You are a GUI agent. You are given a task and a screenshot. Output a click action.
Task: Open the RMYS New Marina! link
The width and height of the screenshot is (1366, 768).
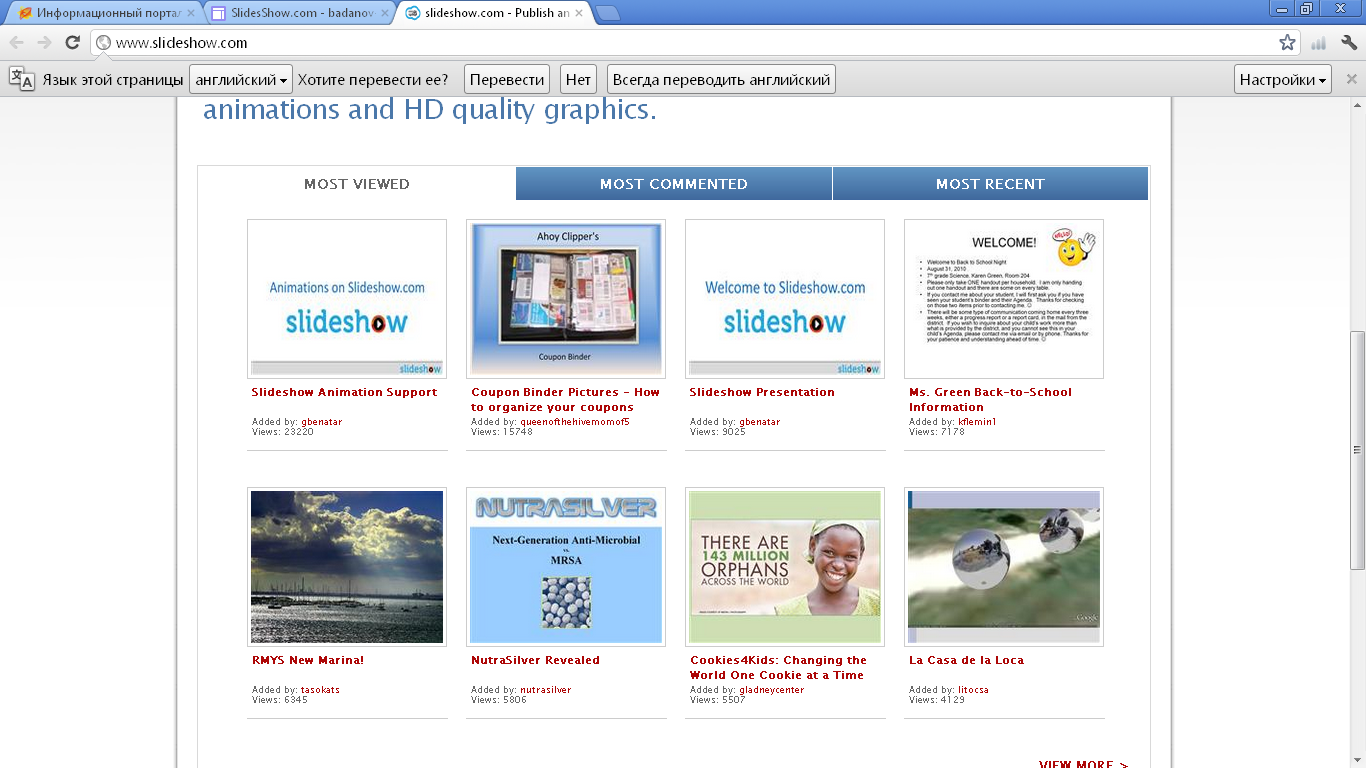(308, 660)
